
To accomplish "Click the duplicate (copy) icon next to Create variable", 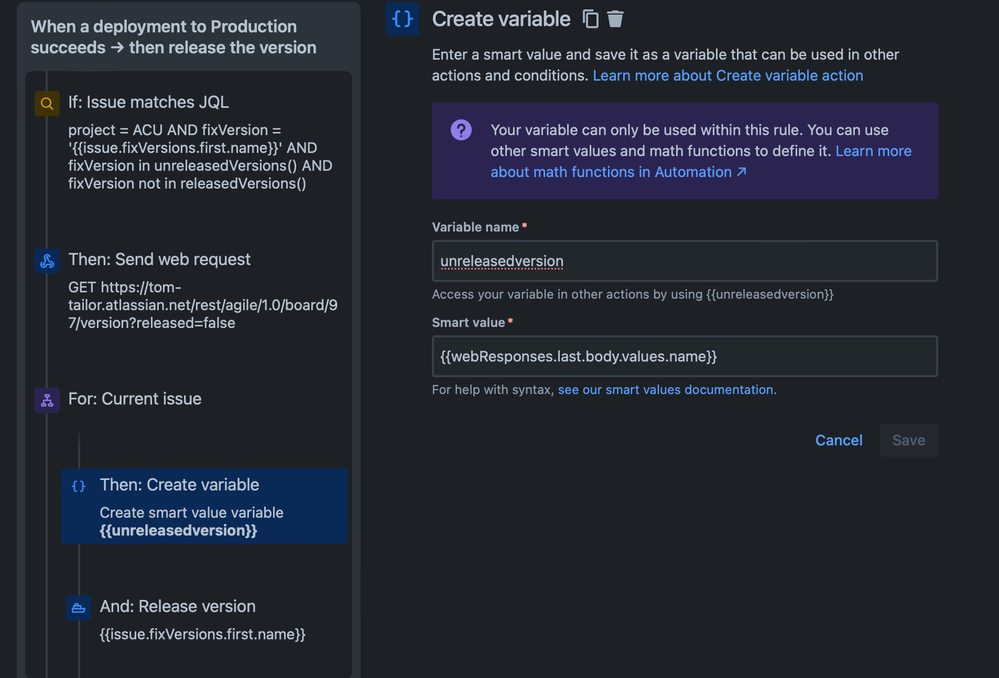I will pyautogui.click(x=591, y=19).
